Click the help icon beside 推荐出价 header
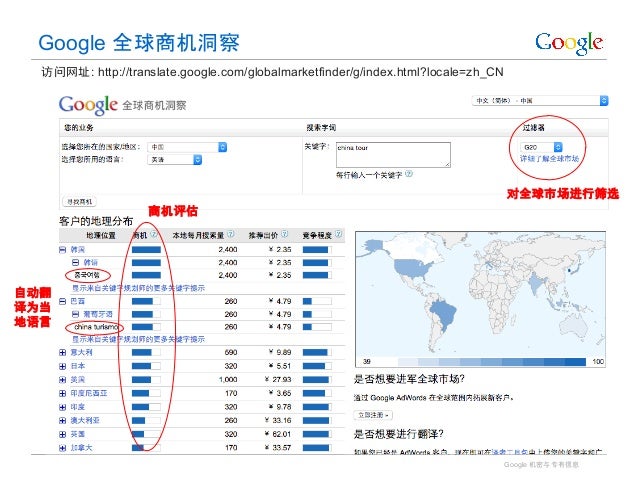The height and width of the screenshot is (479, 638). tap(285, 234)
